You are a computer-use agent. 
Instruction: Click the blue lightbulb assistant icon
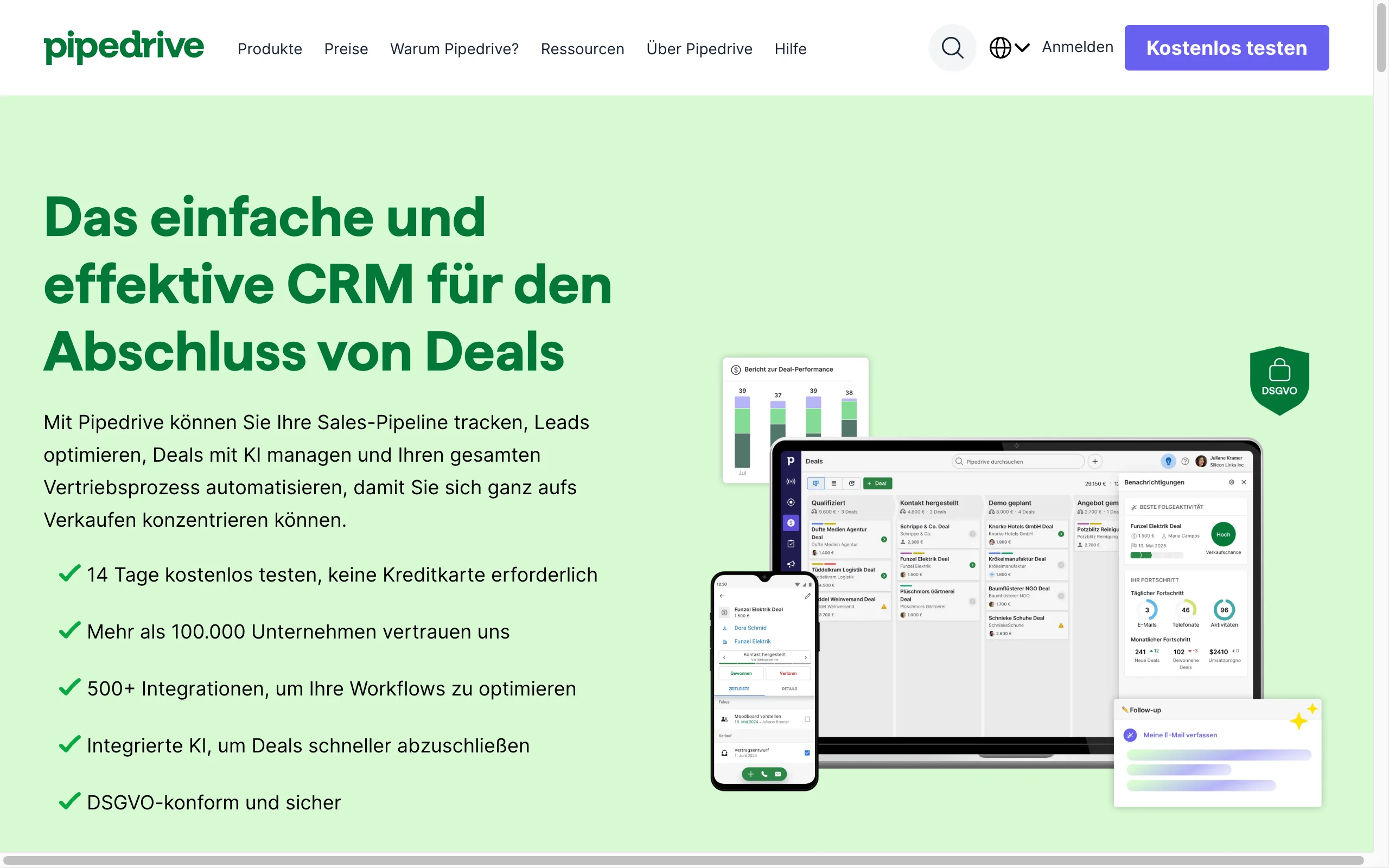tap(1168, 462)
